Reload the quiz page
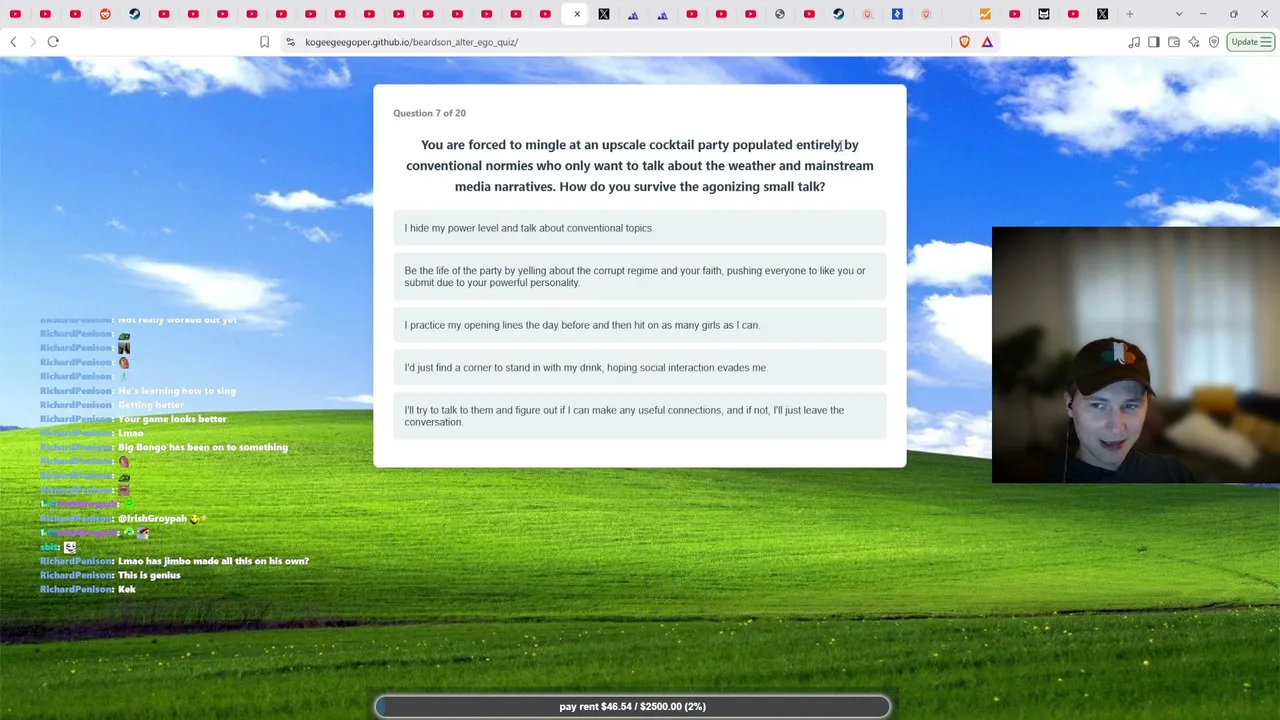Image resolution: width=1280 pixels, height=720 pixels. (x=53, y=42)
